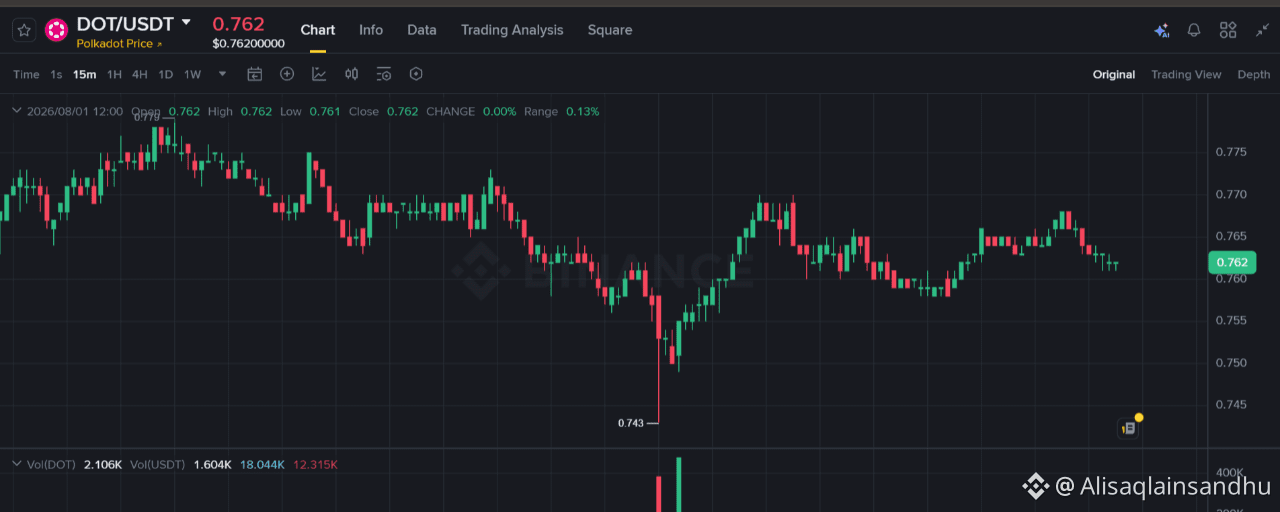Open the go-to-date calendar icon
1280x512 pixels.
[254, 74]
